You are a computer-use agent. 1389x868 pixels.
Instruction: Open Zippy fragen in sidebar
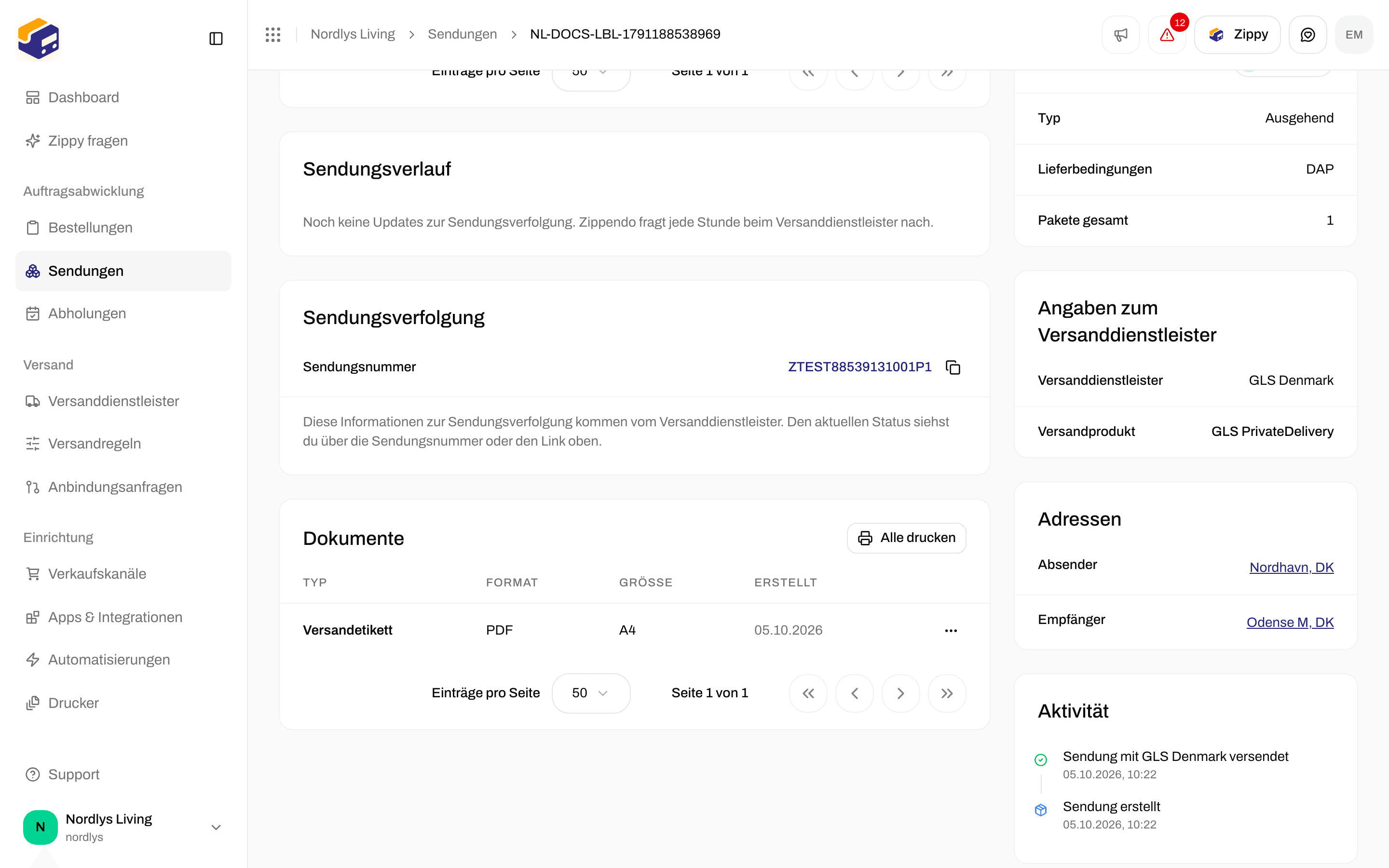123,141
